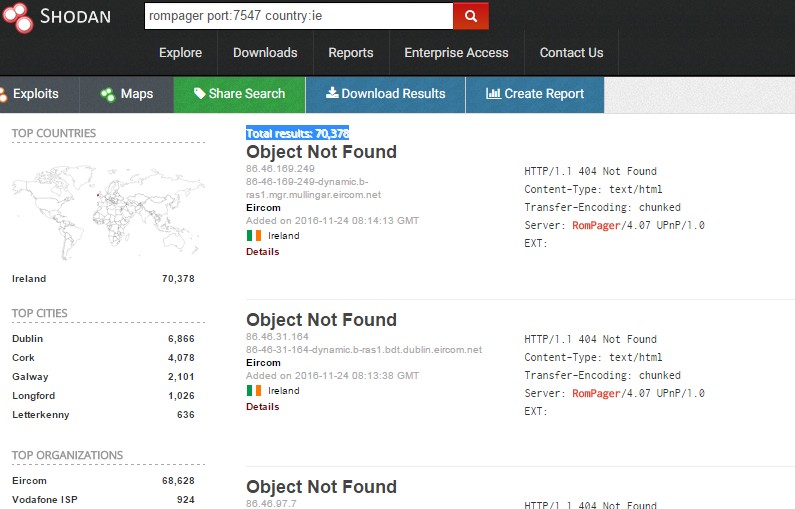Open second Object Not Found result title
Screen dimensions: 795x509
[321, 319]
